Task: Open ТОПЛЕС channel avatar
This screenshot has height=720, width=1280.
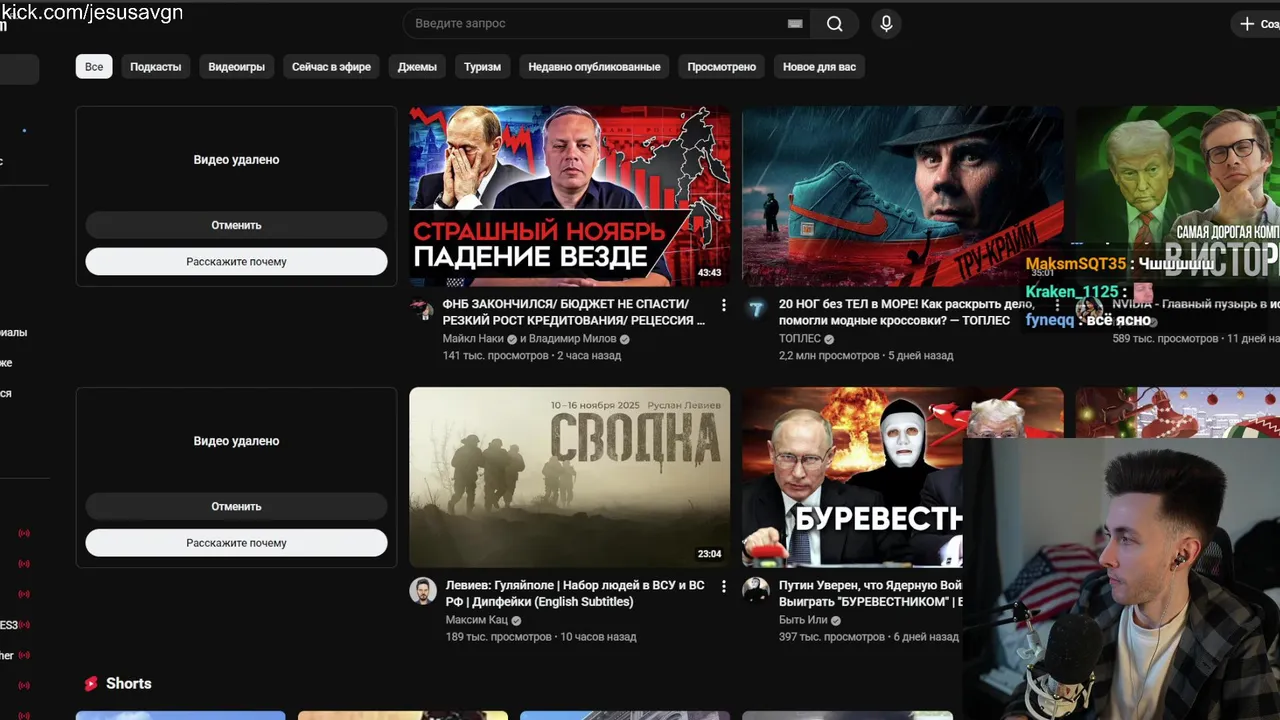Action: 756,309
